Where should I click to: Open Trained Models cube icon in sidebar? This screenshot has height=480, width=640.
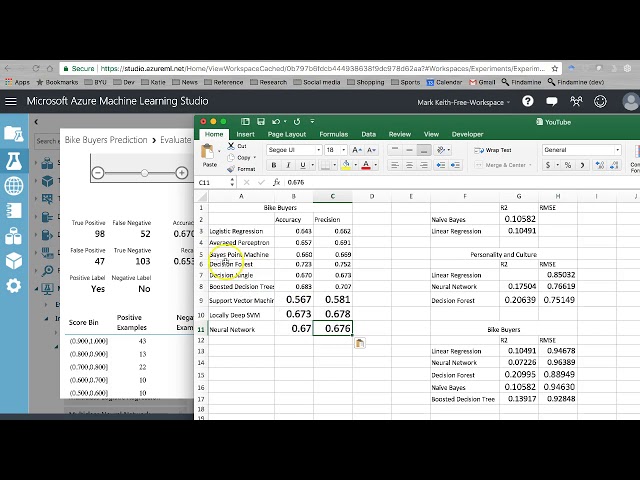coord(13,261)
